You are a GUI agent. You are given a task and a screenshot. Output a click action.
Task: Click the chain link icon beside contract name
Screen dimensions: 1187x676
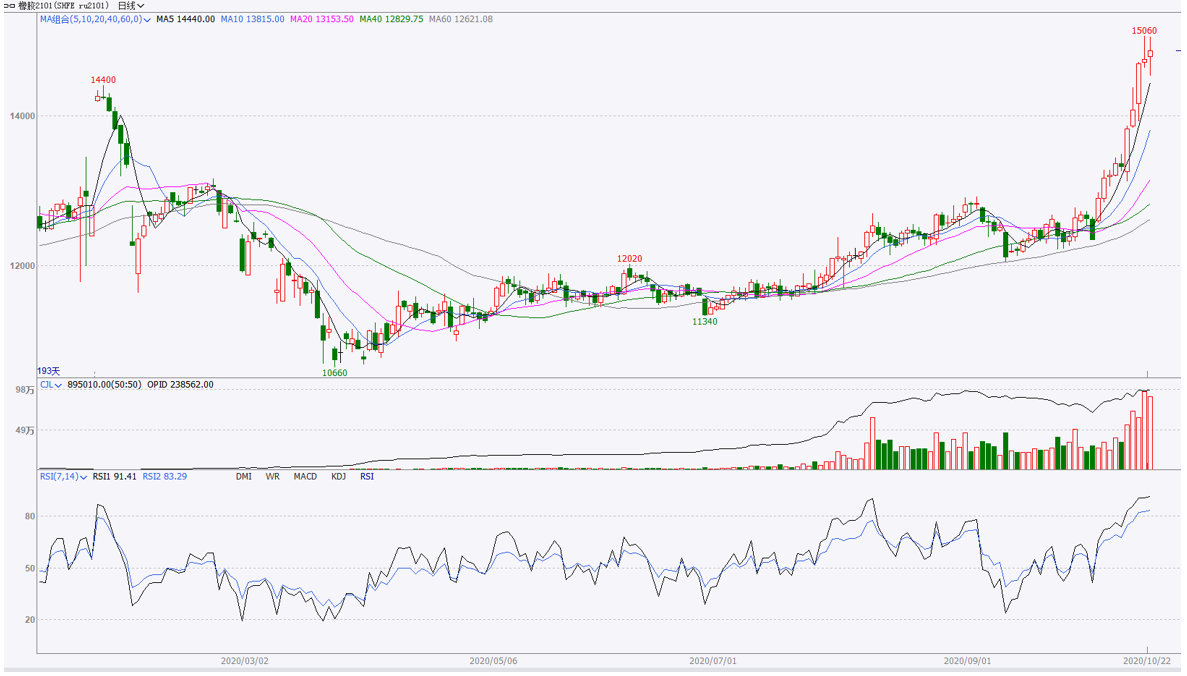tap(10, 6)
